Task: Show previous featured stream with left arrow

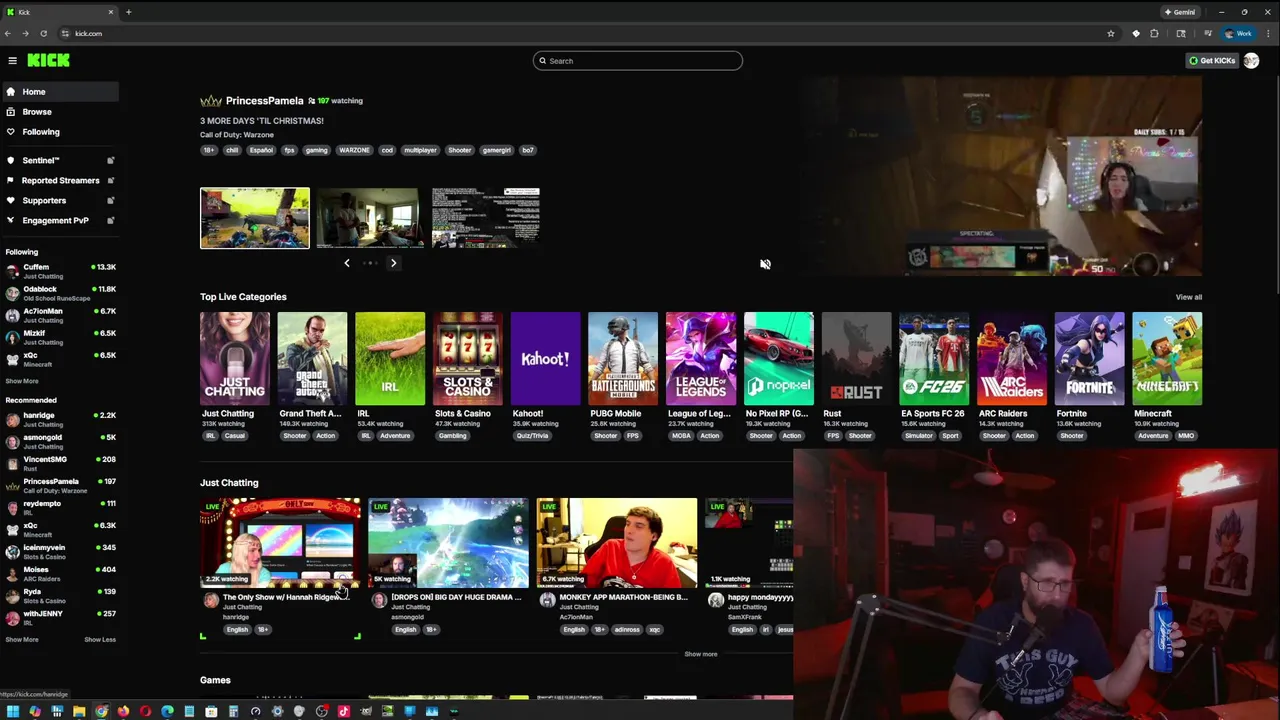Action: pyautogui.click(x=347, y=263)
